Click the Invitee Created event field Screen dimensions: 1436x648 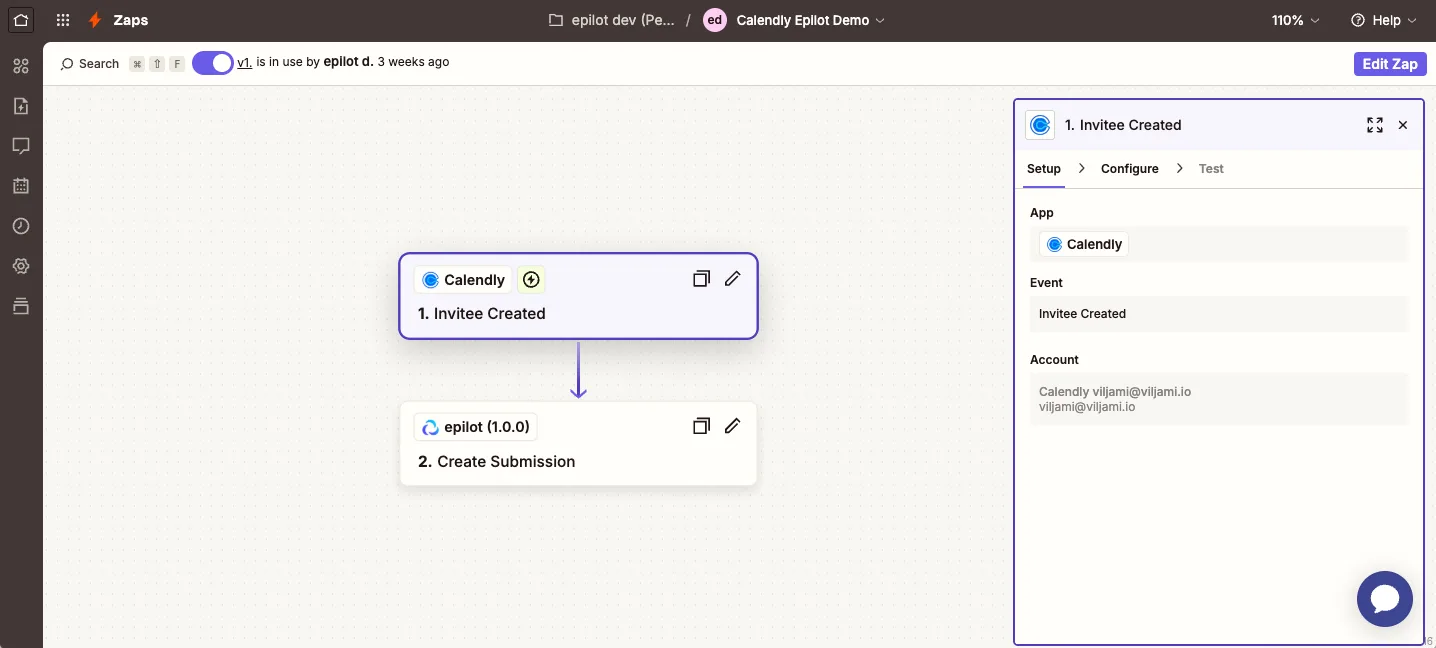1219,313
